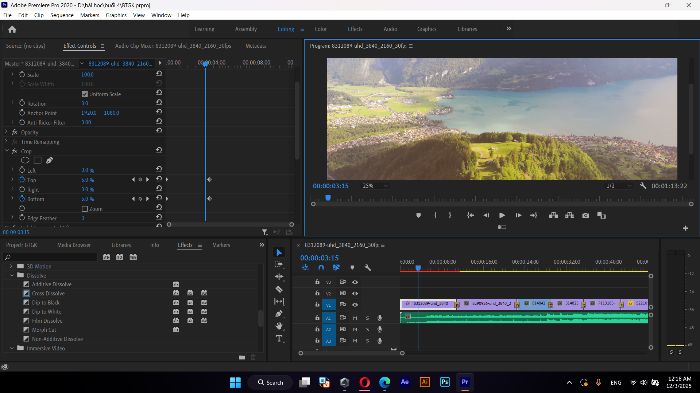Toggle Snap in timeline (magnet icon)
Screen dimensions: 700x393
[321, 268]
